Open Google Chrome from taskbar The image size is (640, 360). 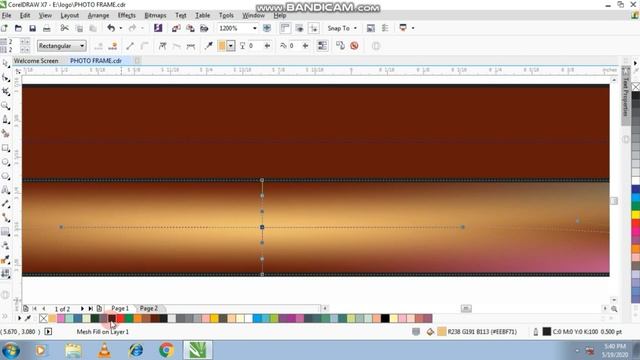coord(166,350)
